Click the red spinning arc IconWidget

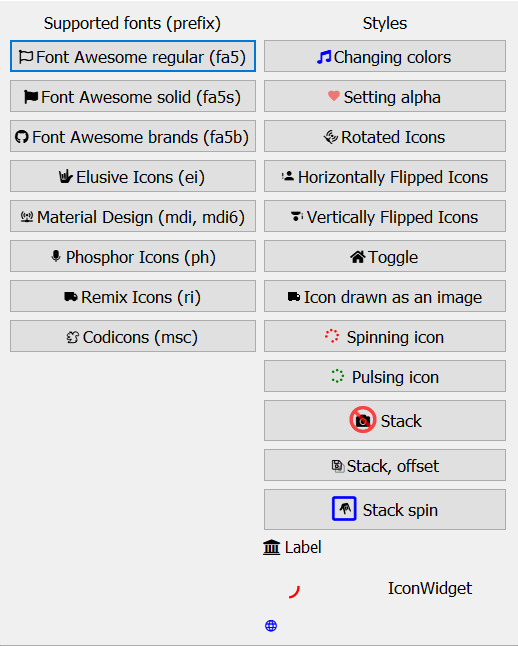(x=294, y=592)
